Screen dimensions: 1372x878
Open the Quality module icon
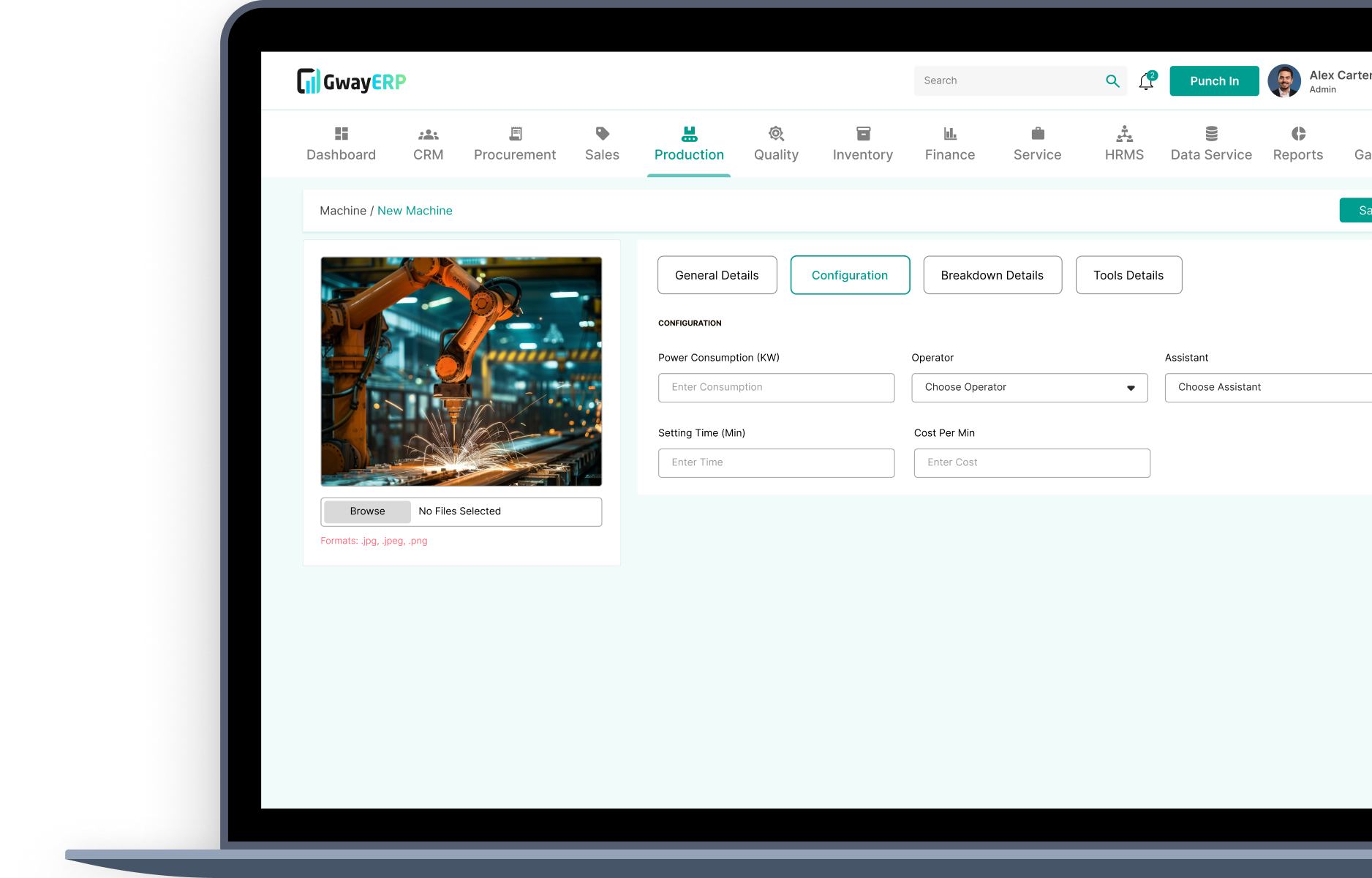(776, 134)
